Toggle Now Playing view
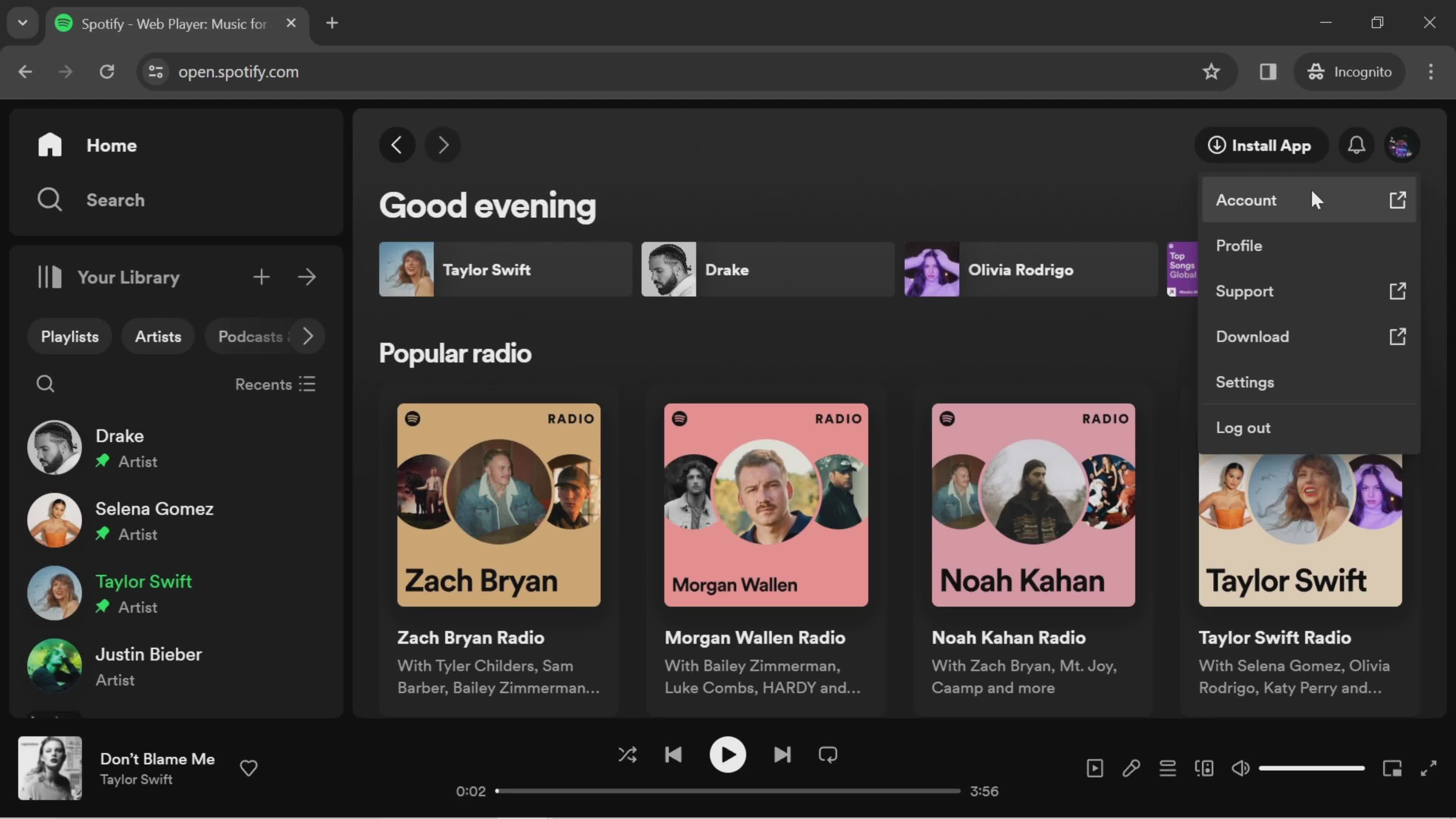The image size is (1456, 819). click(1095, 768)
